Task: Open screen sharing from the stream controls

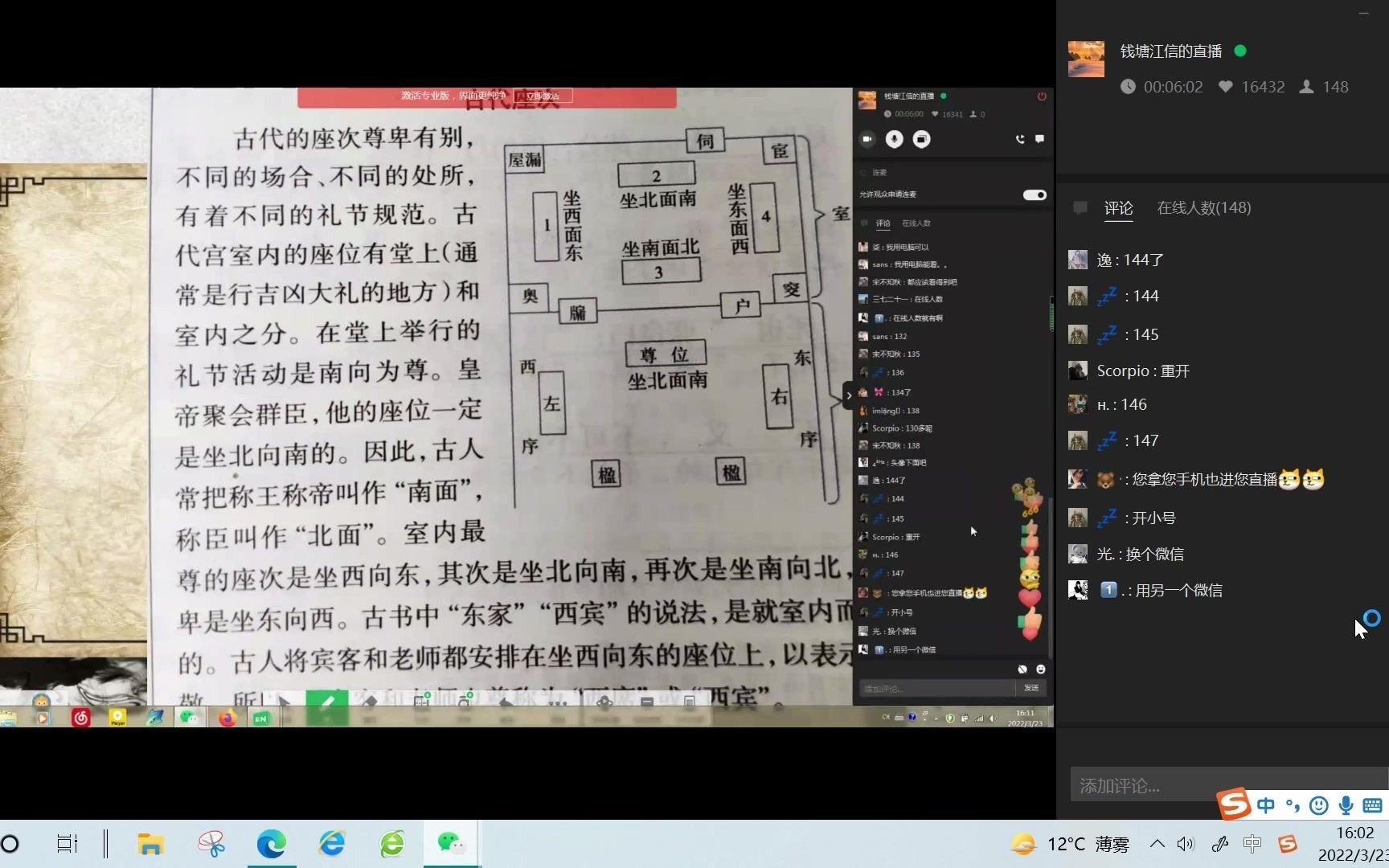Action: 921,139
